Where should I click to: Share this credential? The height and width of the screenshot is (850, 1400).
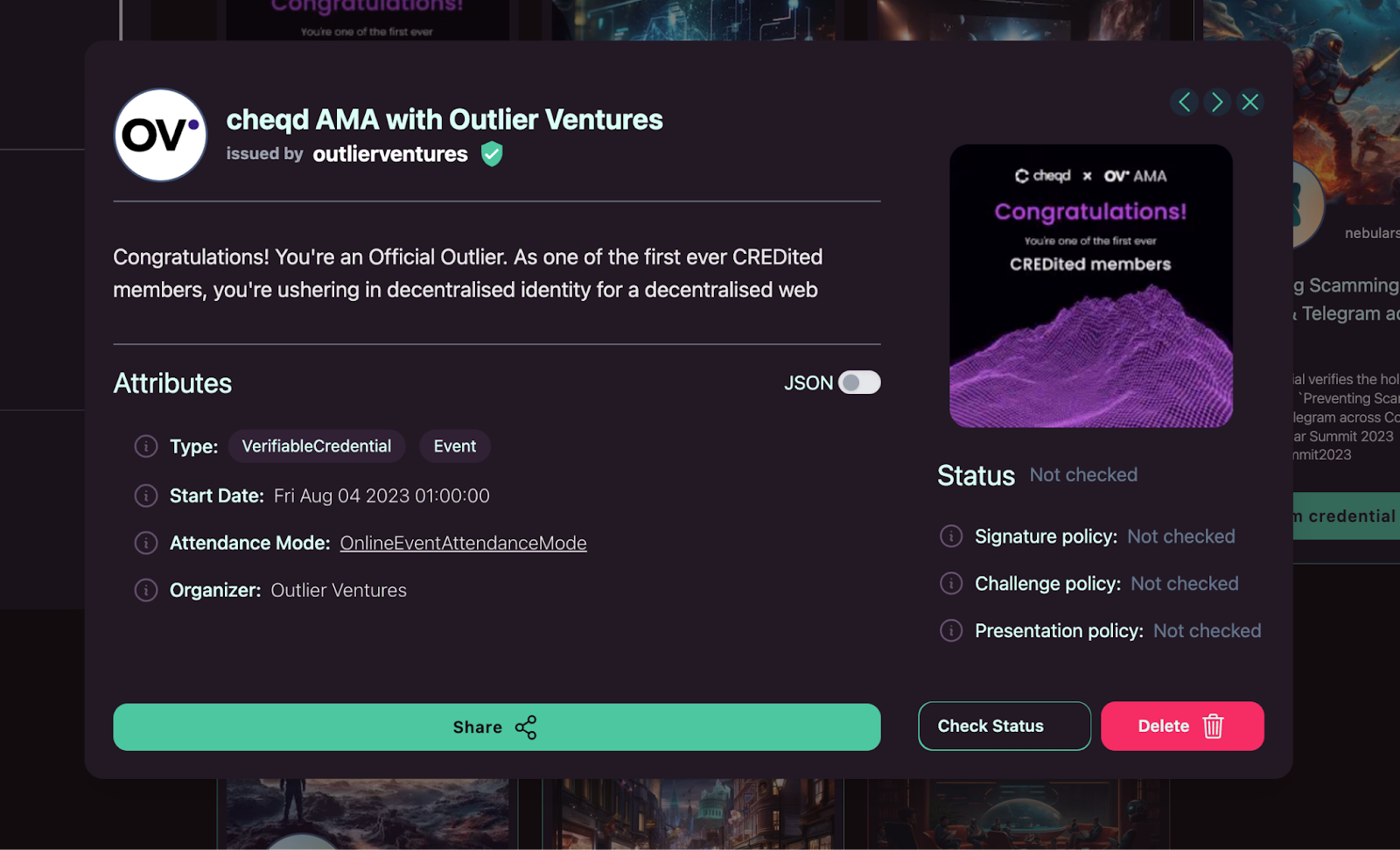[x=497, y=727]
